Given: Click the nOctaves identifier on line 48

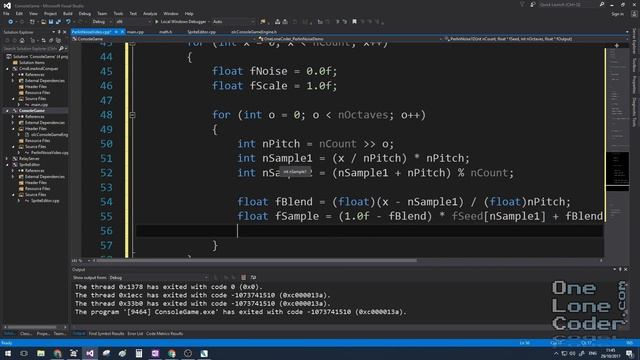Looking at the screenshot, I should 363,115.
